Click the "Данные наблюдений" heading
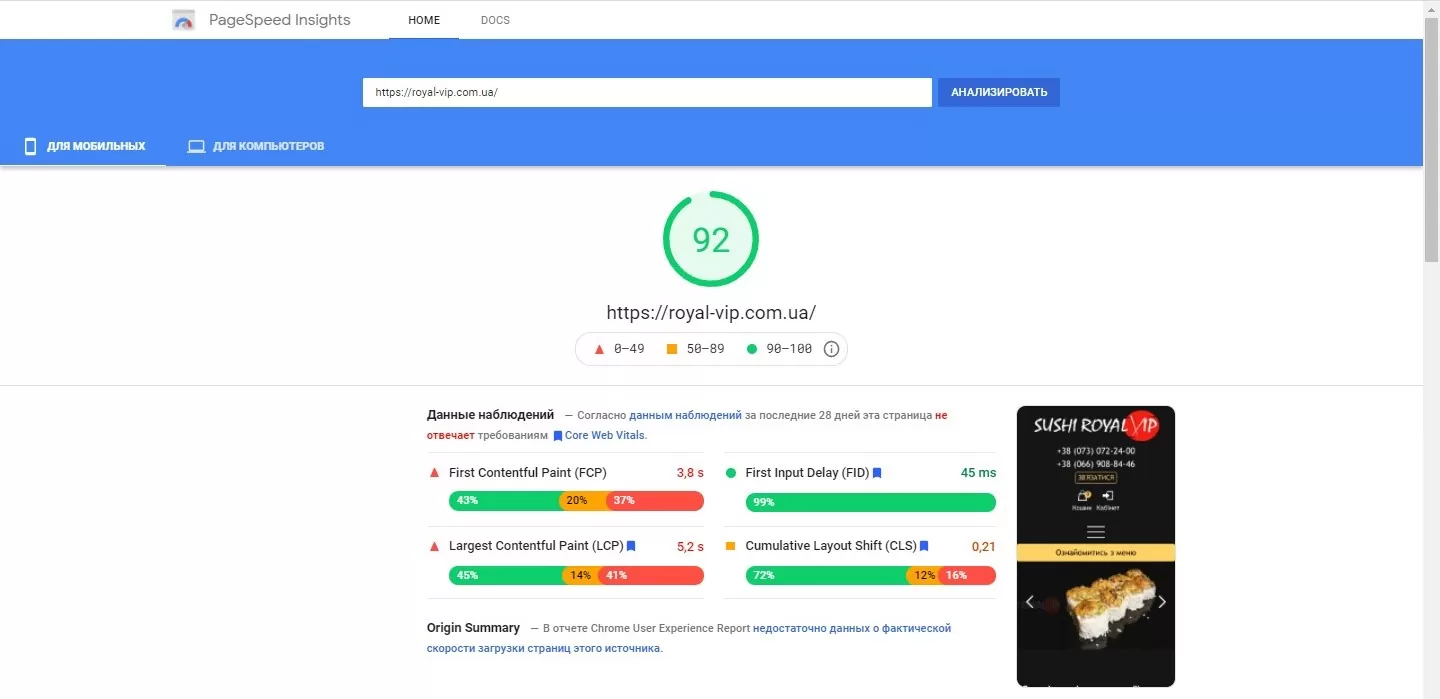Image resolution: width=1440 pixels, height=699 pixels. [x=490, y=415]
